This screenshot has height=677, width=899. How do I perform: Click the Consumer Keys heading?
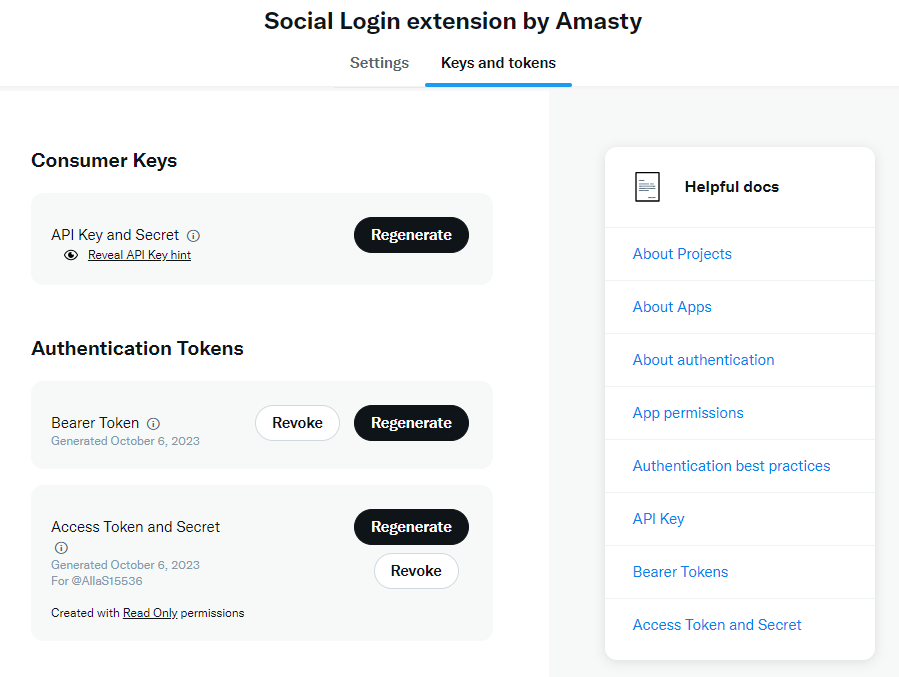pyautogui.click(x=104, y=161)
